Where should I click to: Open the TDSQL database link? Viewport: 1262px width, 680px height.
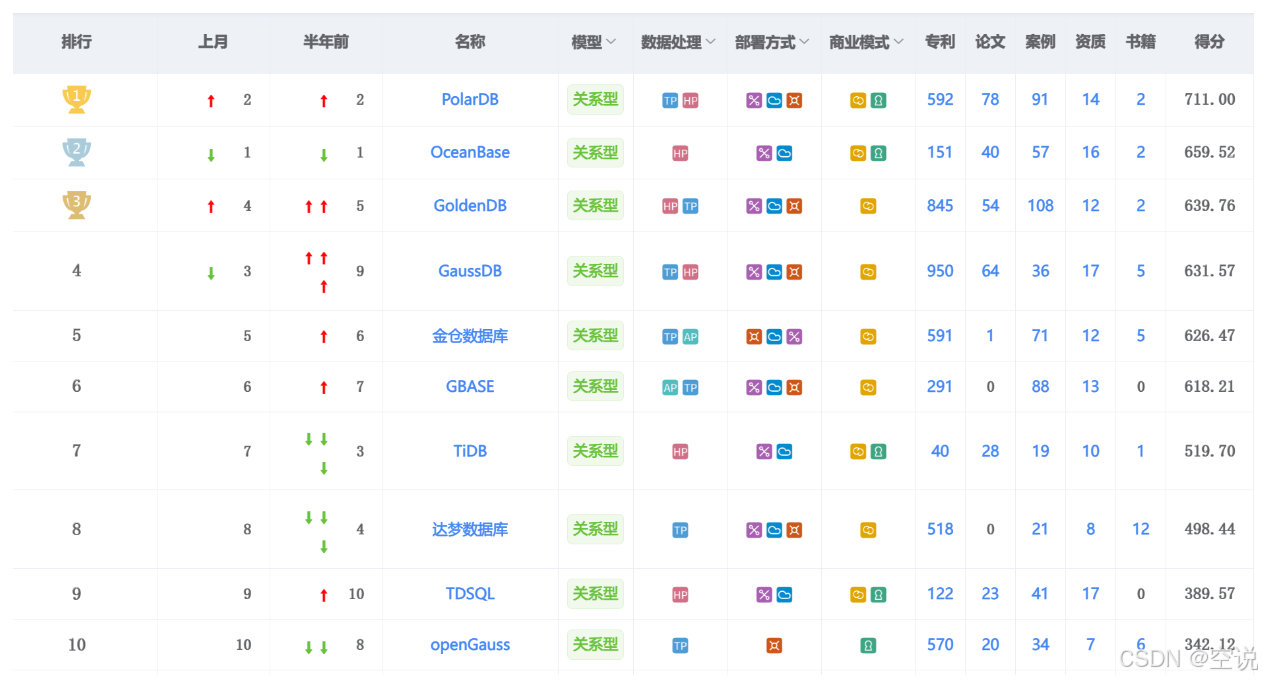click(x=470, y=594)
